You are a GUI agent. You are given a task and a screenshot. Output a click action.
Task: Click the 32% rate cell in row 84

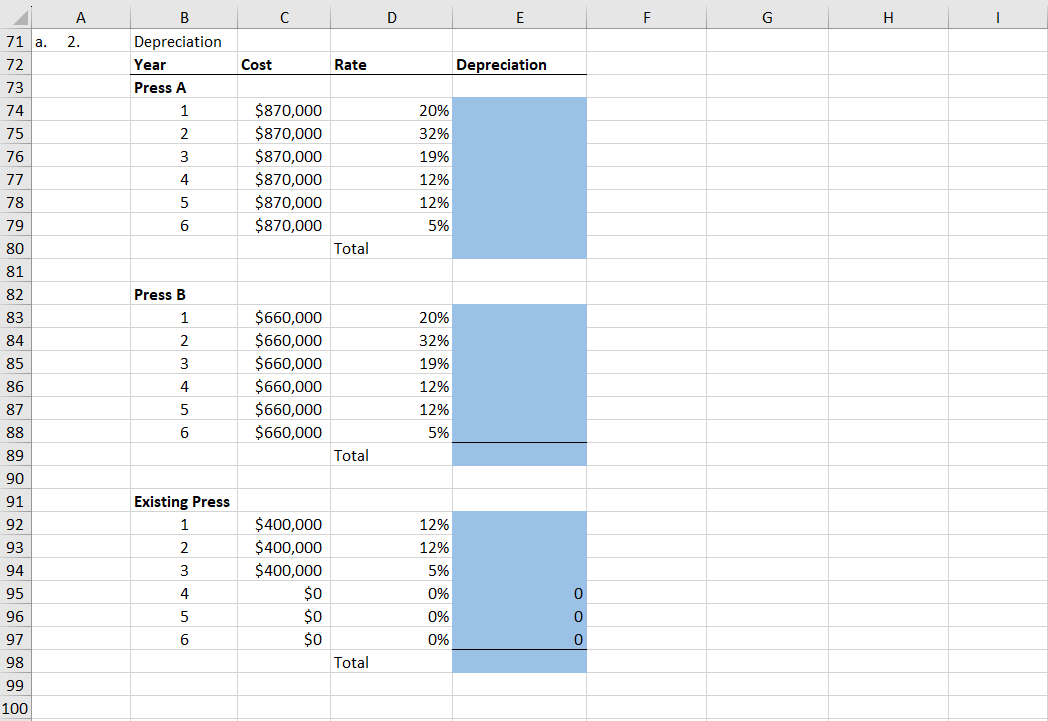click(392, 340)
